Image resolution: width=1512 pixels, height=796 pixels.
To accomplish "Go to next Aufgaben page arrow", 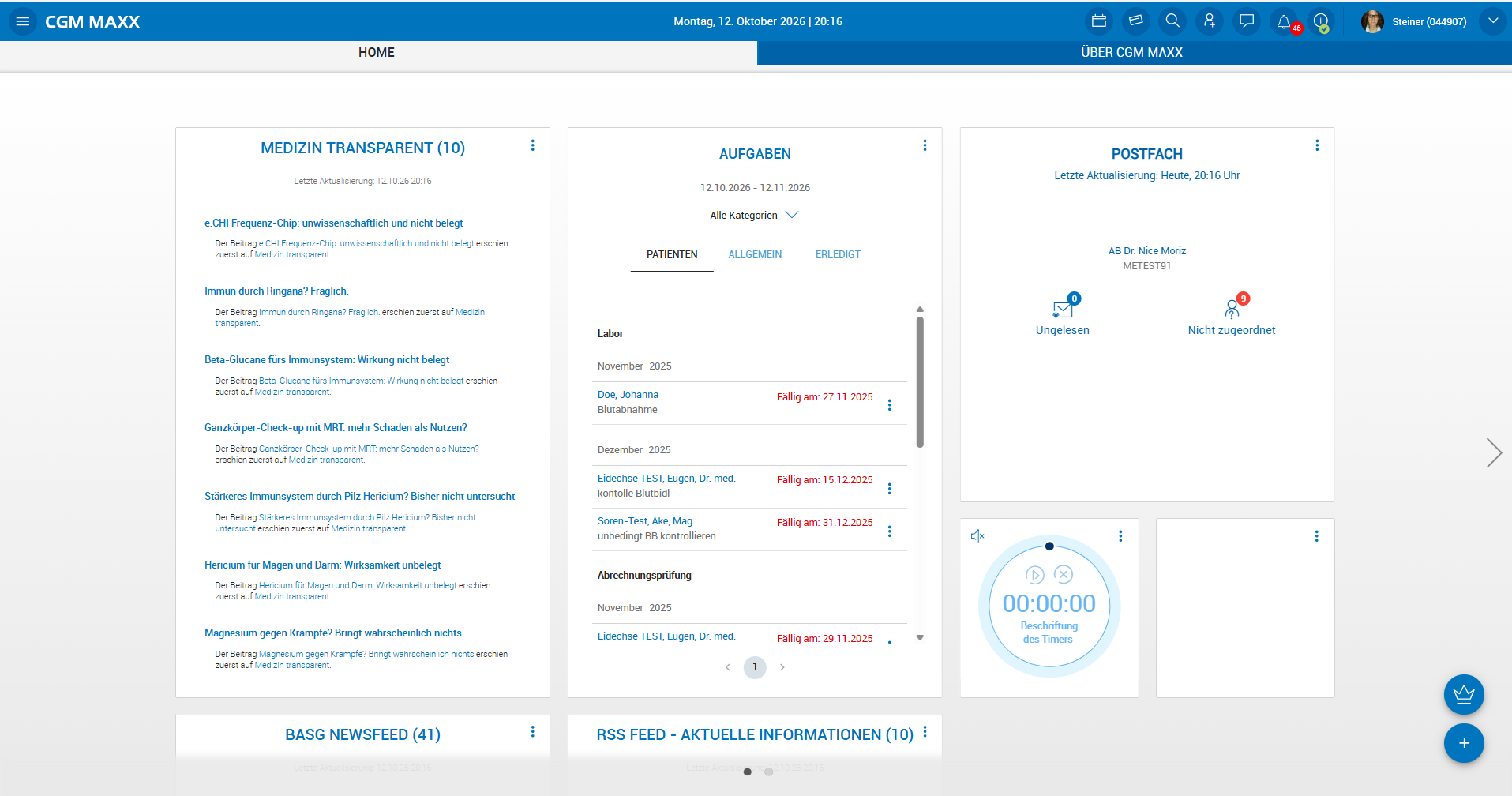I will pyautogui.click(x=782, y=667).
